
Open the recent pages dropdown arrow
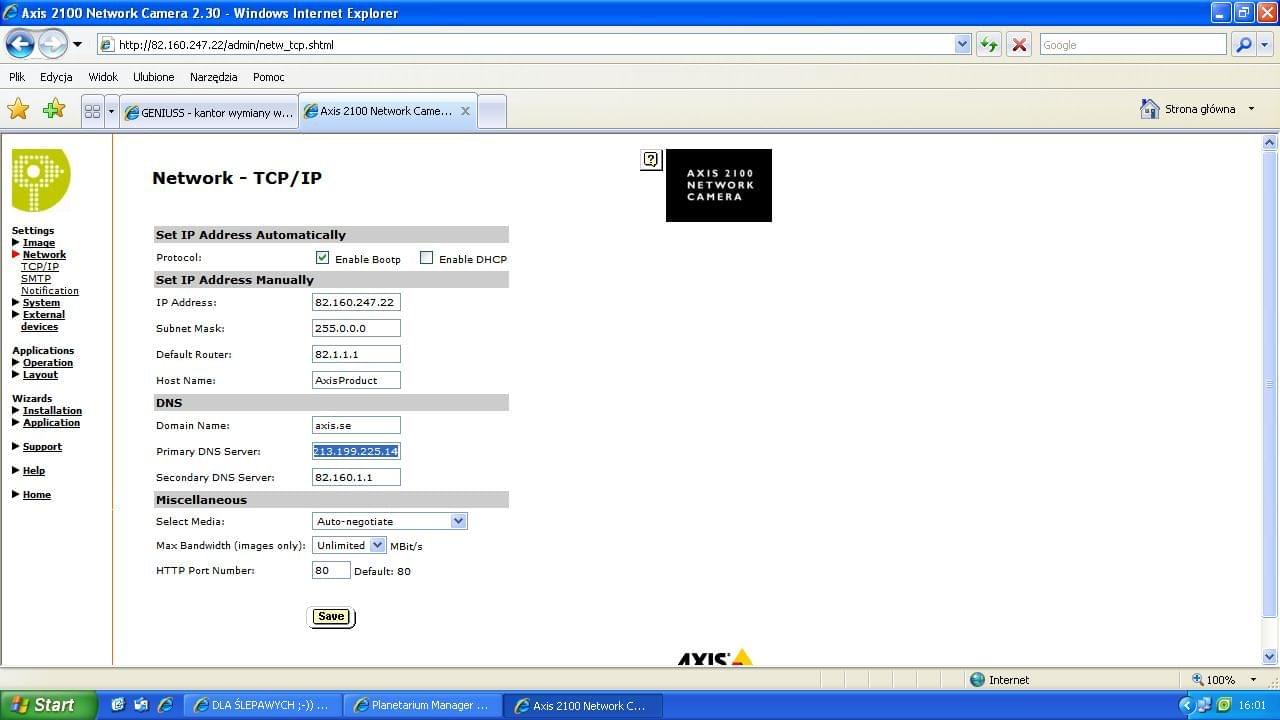tap(78, 45)
